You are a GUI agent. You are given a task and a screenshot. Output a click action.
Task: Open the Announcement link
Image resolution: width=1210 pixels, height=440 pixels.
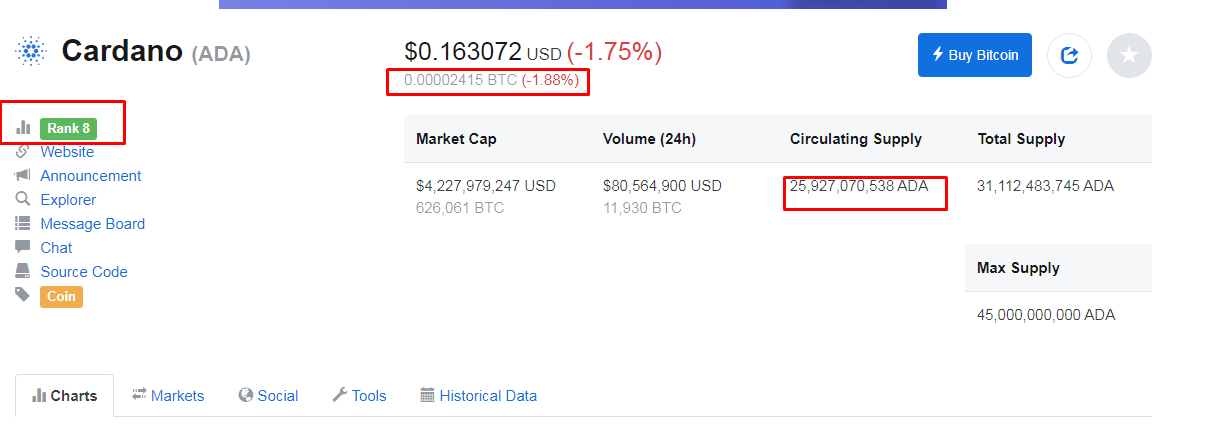click(x=91, y=176)
